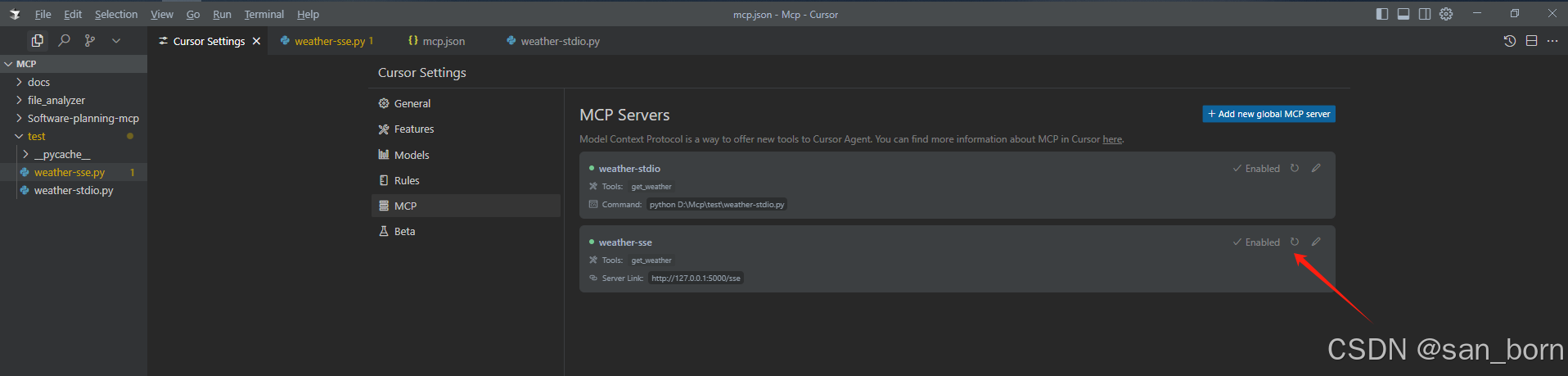Image resolution: width=1568 pixels, height=376 pixels.
Task: Expand the Software-planning-mcp folder
Action: (74, 118)
